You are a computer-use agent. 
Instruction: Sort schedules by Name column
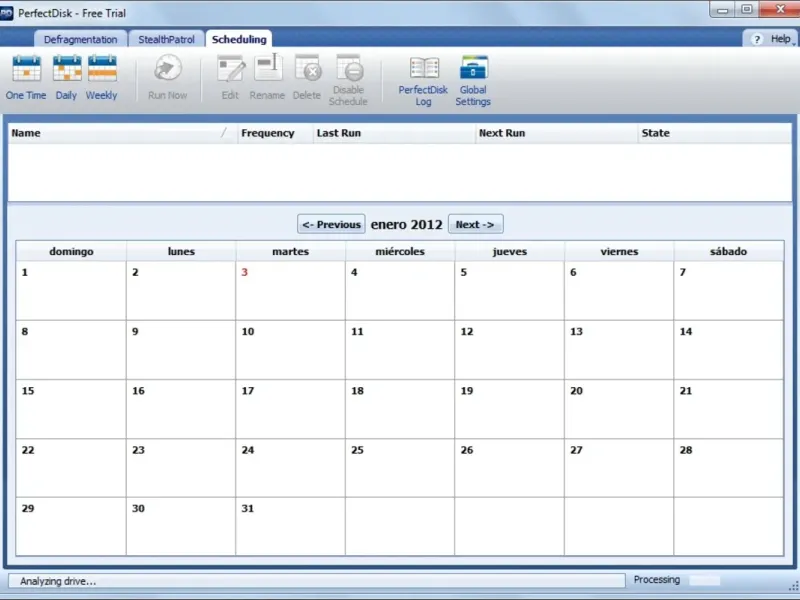122,133
